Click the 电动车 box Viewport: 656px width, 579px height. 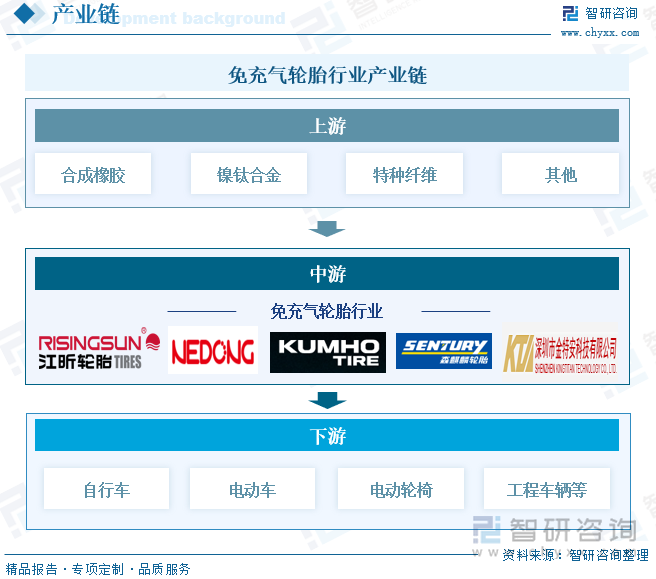[252, 489]
